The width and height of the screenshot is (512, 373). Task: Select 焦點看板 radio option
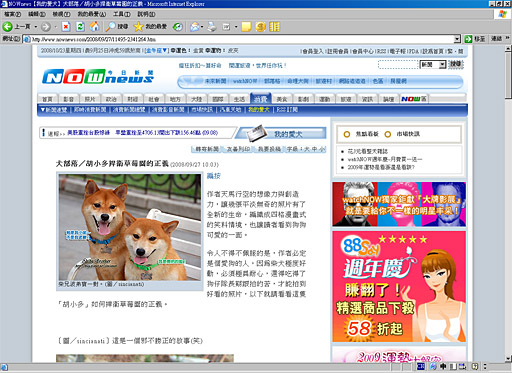[x=347, y=134]
